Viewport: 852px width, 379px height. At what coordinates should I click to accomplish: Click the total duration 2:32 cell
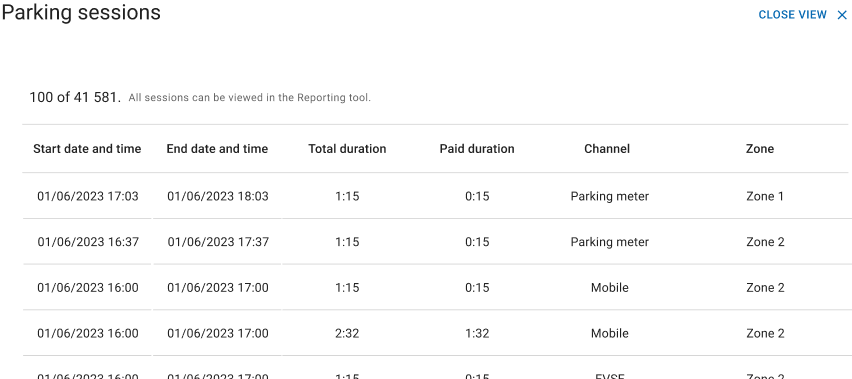point(347,333)
